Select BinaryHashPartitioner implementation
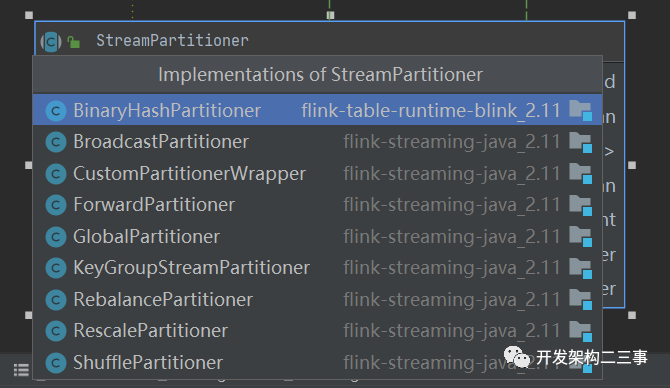The width and height of the screenshot is (670, 388). (317, 110)
